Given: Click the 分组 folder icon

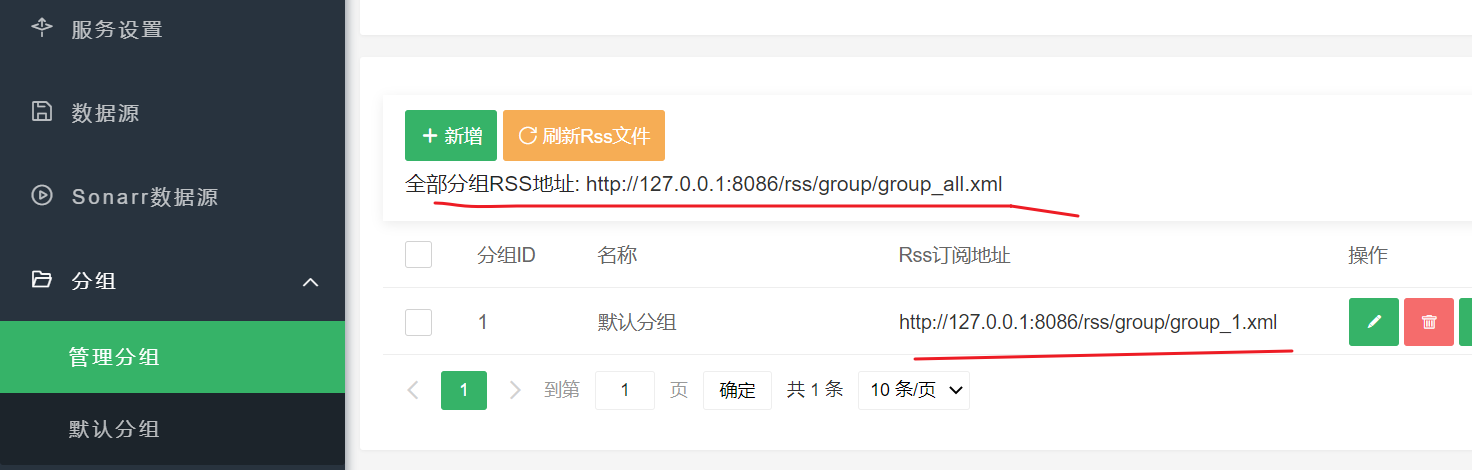Looking at the screenshot, I should 42,280.
